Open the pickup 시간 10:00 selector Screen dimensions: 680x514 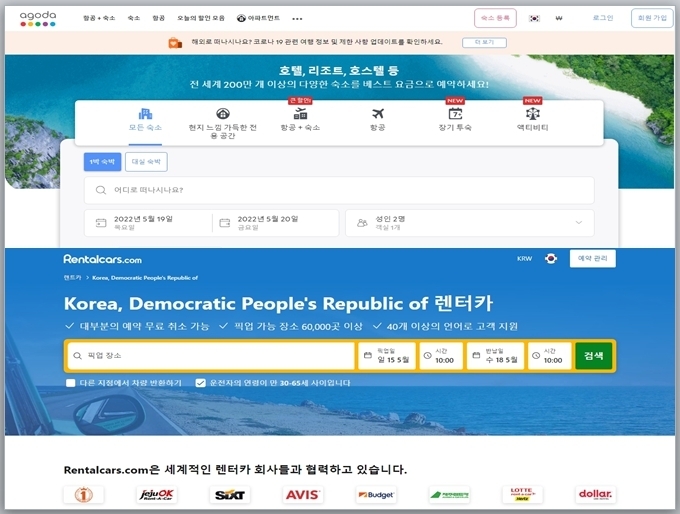(441, 356)
